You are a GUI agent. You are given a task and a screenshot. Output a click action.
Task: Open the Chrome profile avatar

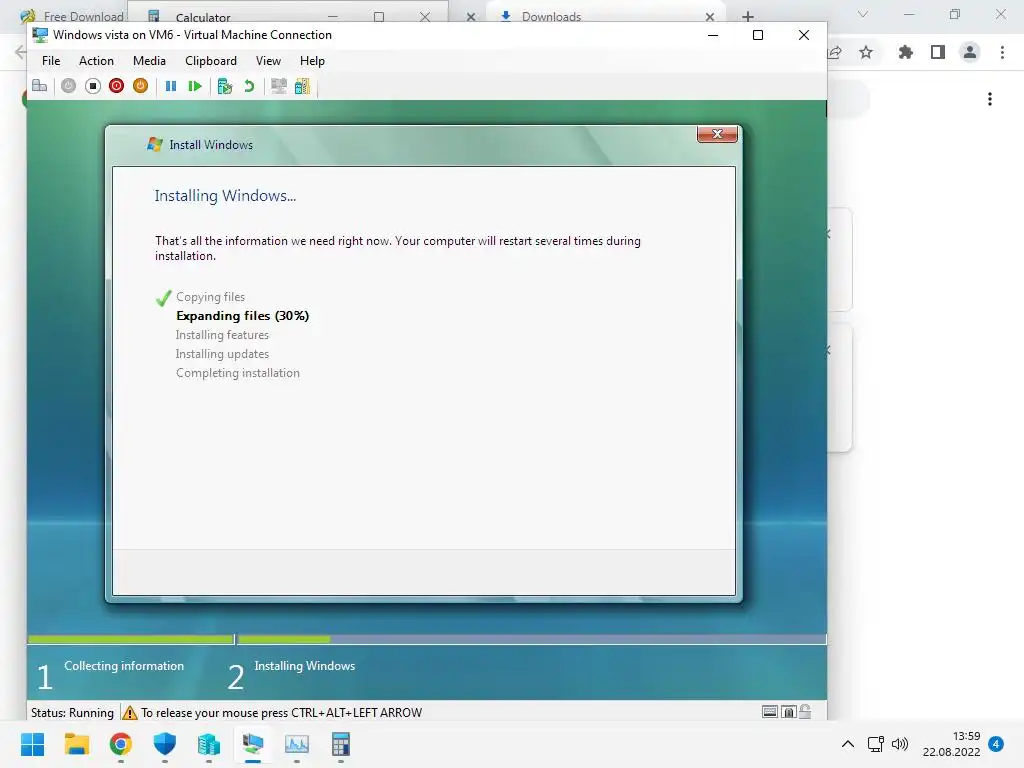point(970,52)
